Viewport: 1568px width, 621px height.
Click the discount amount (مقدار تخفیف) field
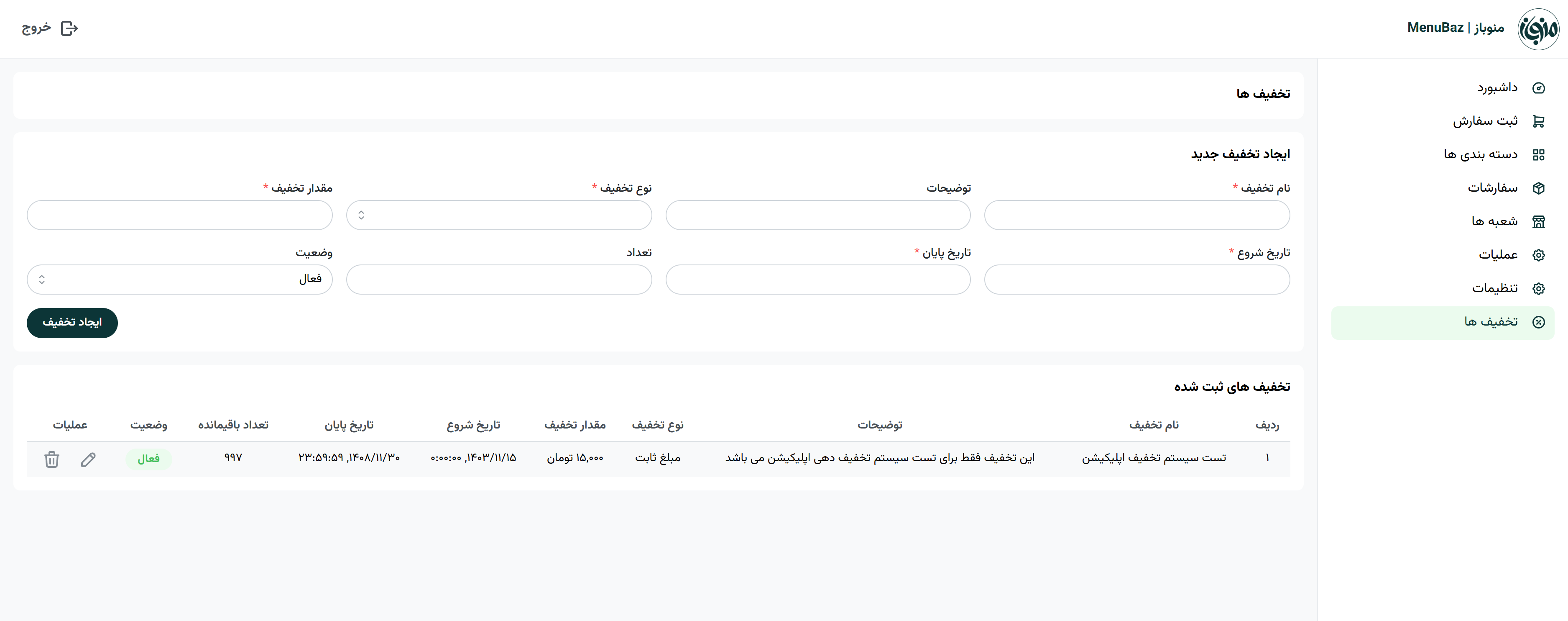(179, 215)
